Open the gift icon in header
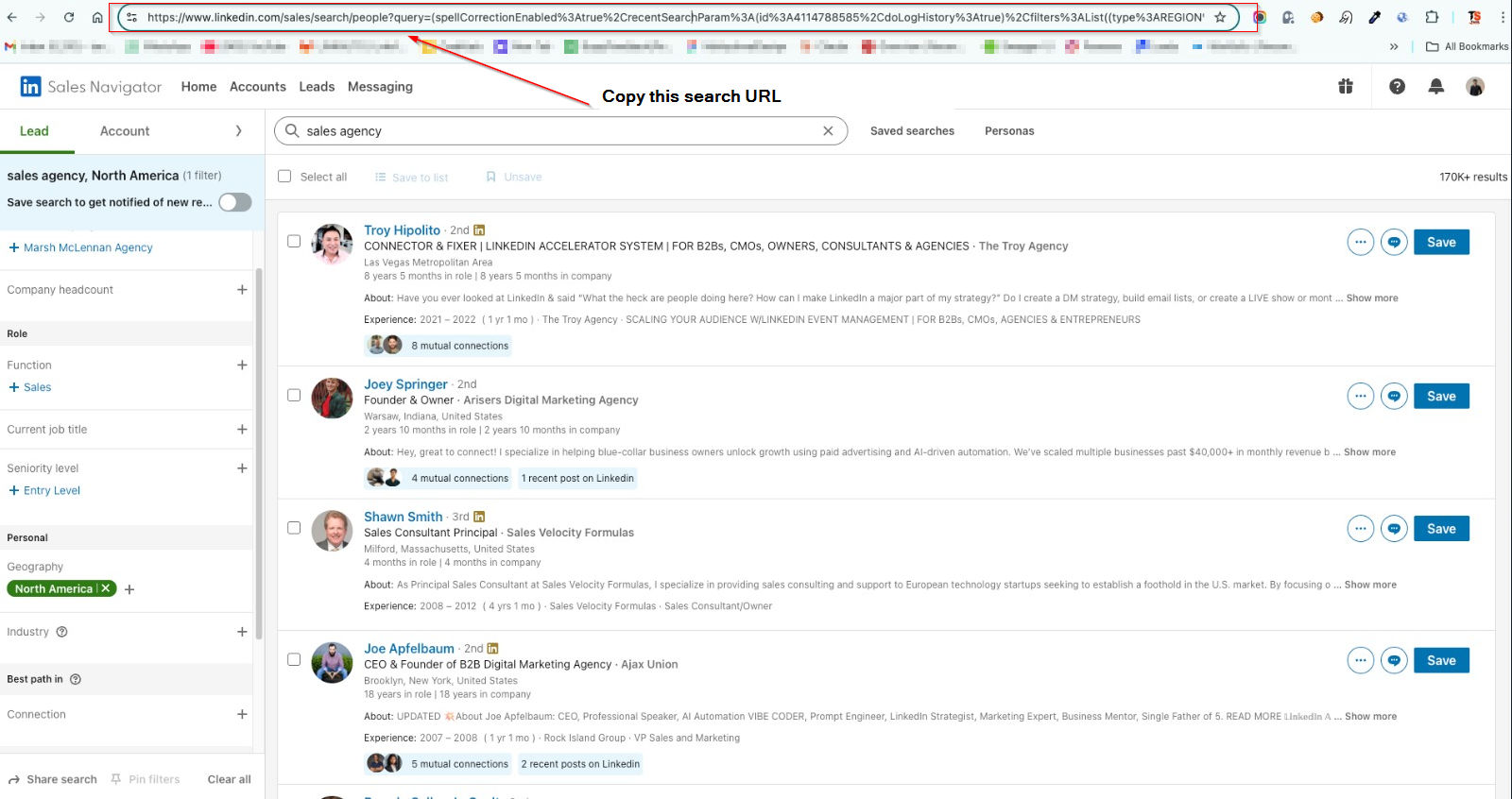Viewport: 1512px width, 799px height. point(1346,87)
